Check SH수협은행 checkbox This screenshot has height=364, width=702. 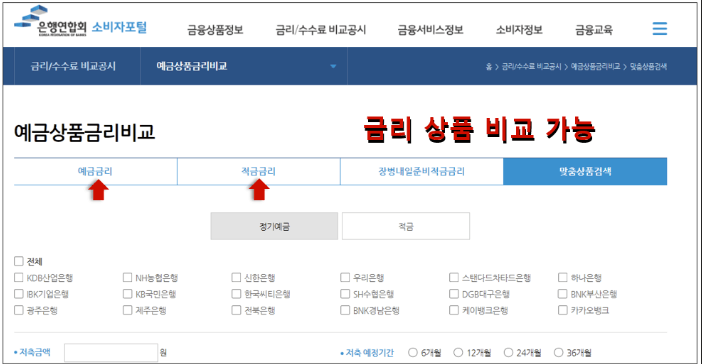(x=345, y=294)
